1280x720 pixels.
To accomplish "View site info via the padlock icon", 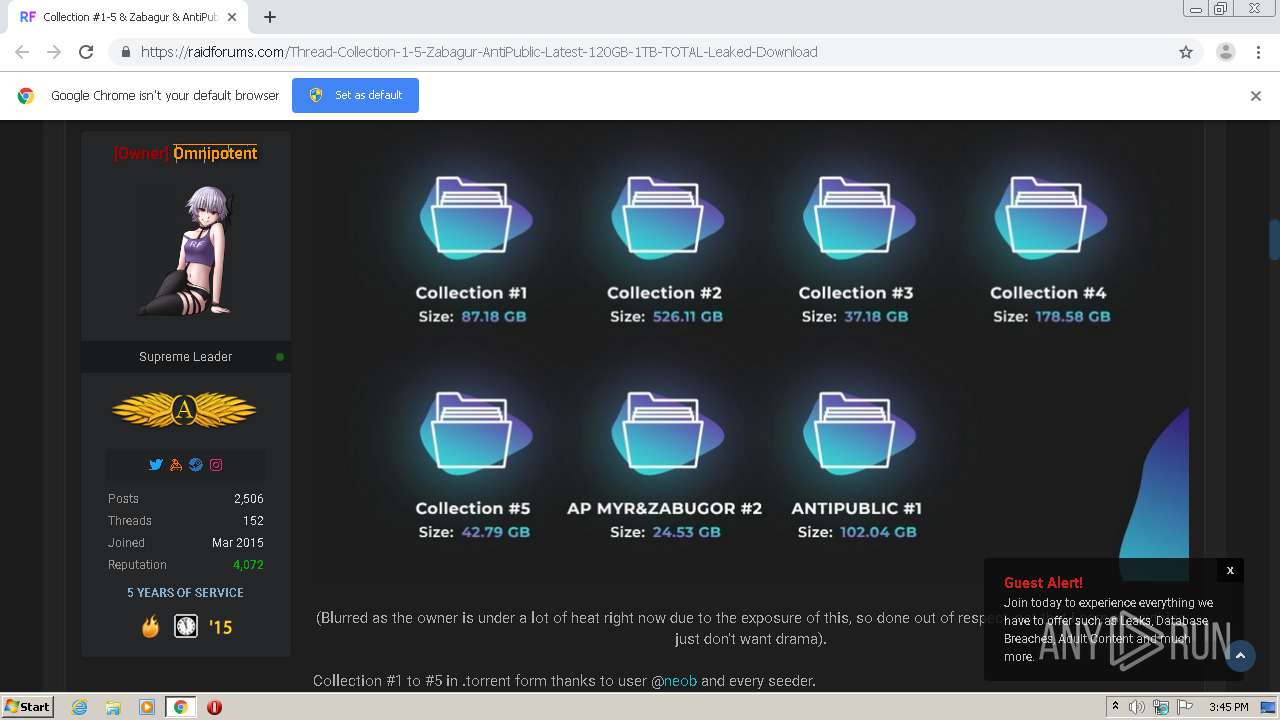I will (125, 52).
